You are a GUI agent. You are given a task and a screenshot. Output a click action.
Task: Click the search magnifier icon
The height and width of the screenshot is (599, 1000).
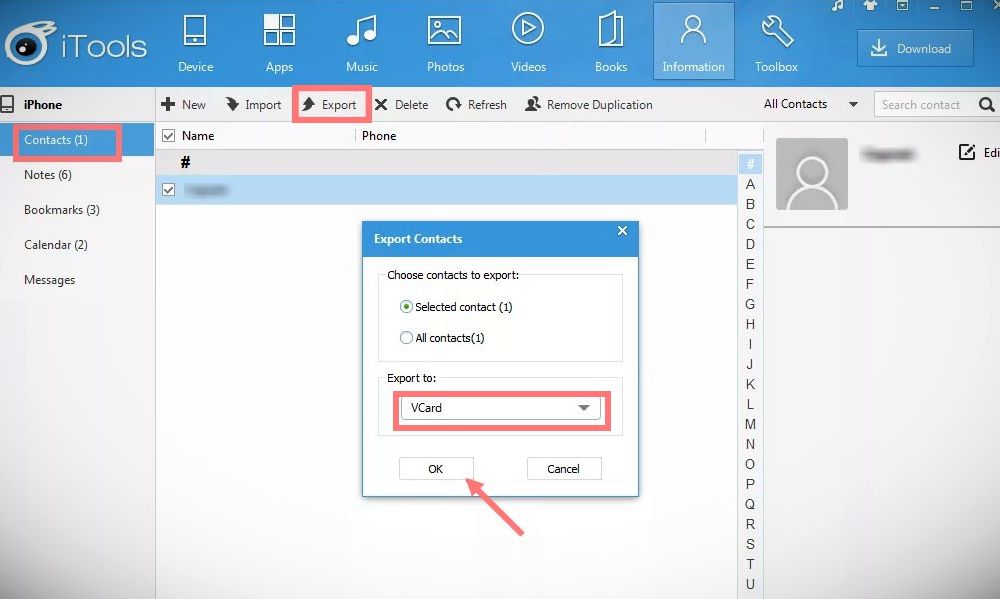(986, 105)
